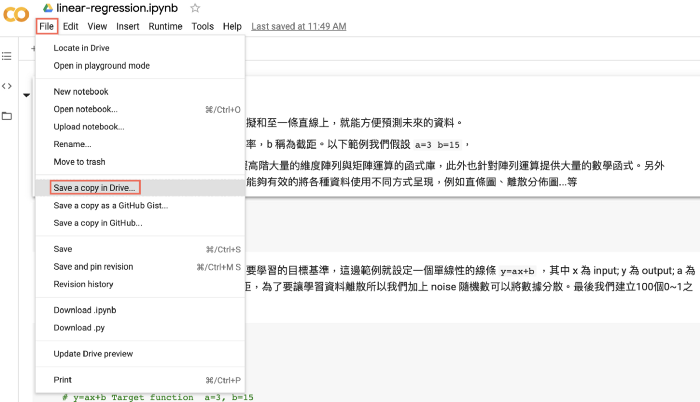Open the Edit menu
The width and height of the screenshot is (700, 402).
coord(71,26)
